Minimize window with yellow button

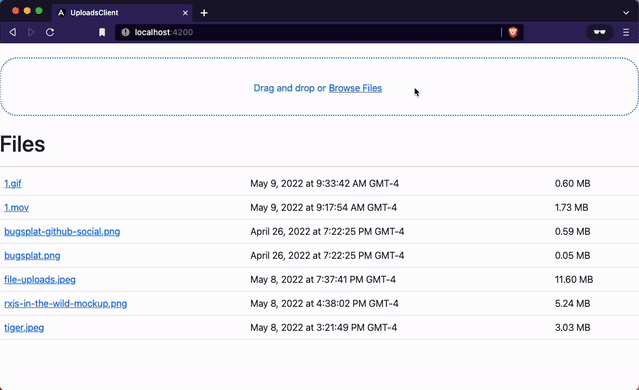point(27,11)
